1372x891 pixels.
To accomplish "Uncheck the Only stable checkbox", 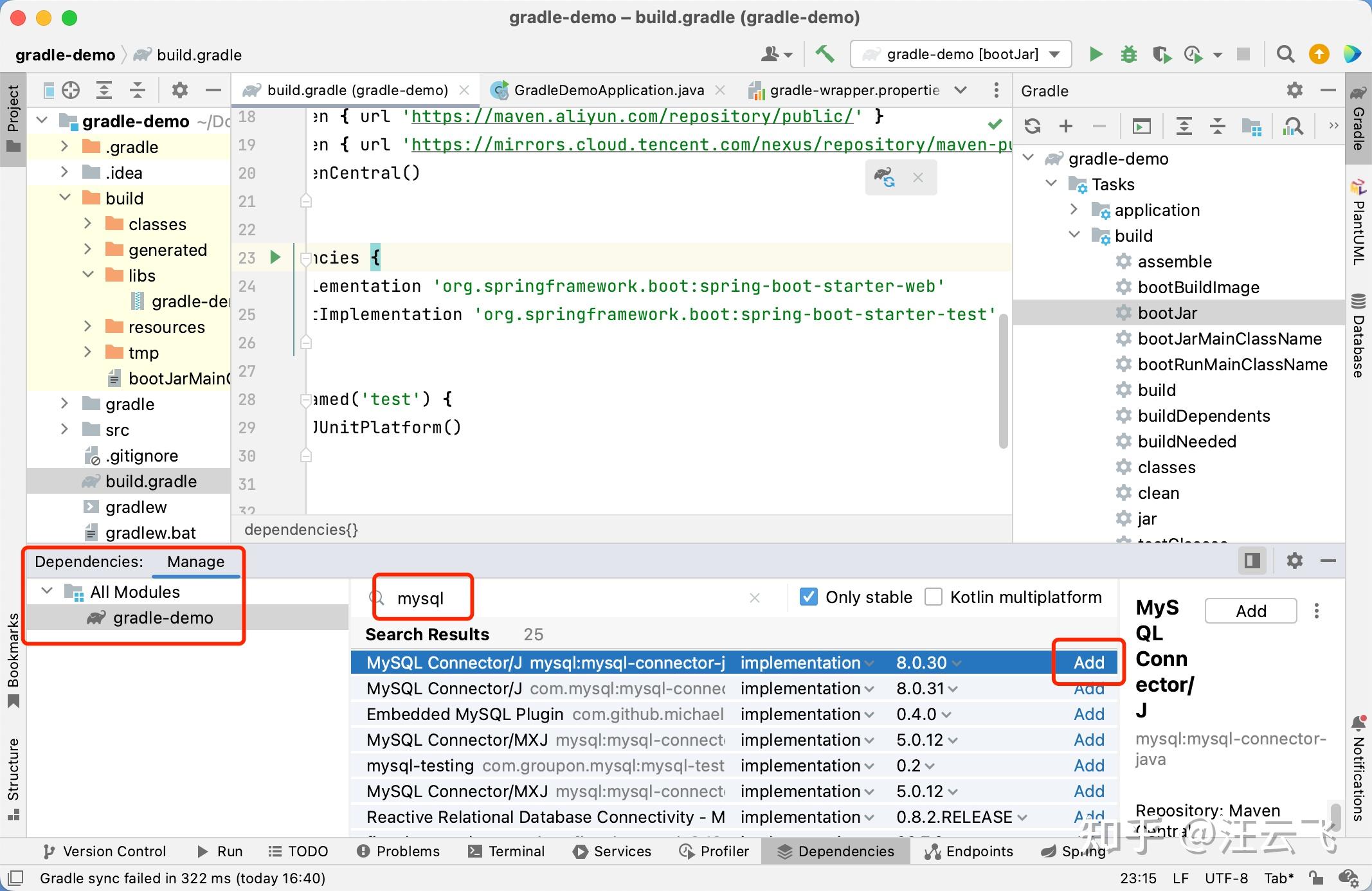I will click(x=808, y=597).
